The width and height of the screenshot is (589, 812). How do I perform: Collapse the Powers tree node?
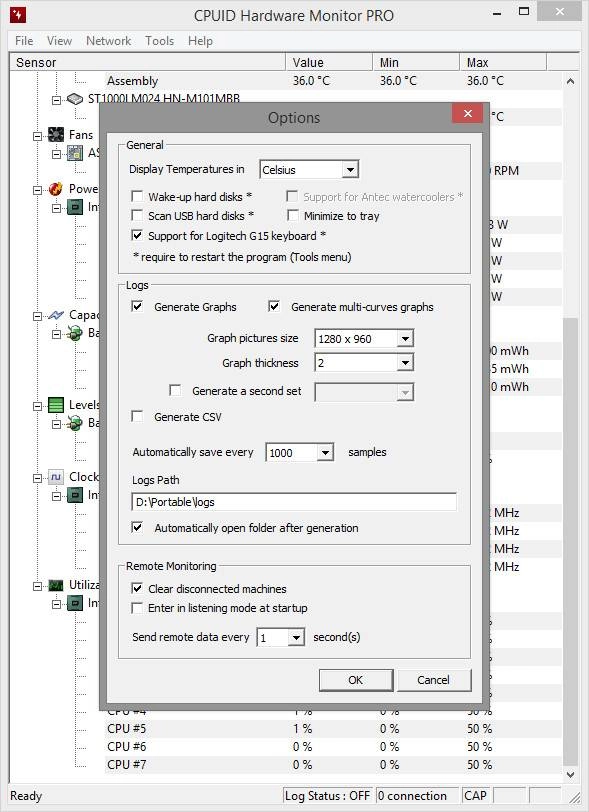point(37,190)
